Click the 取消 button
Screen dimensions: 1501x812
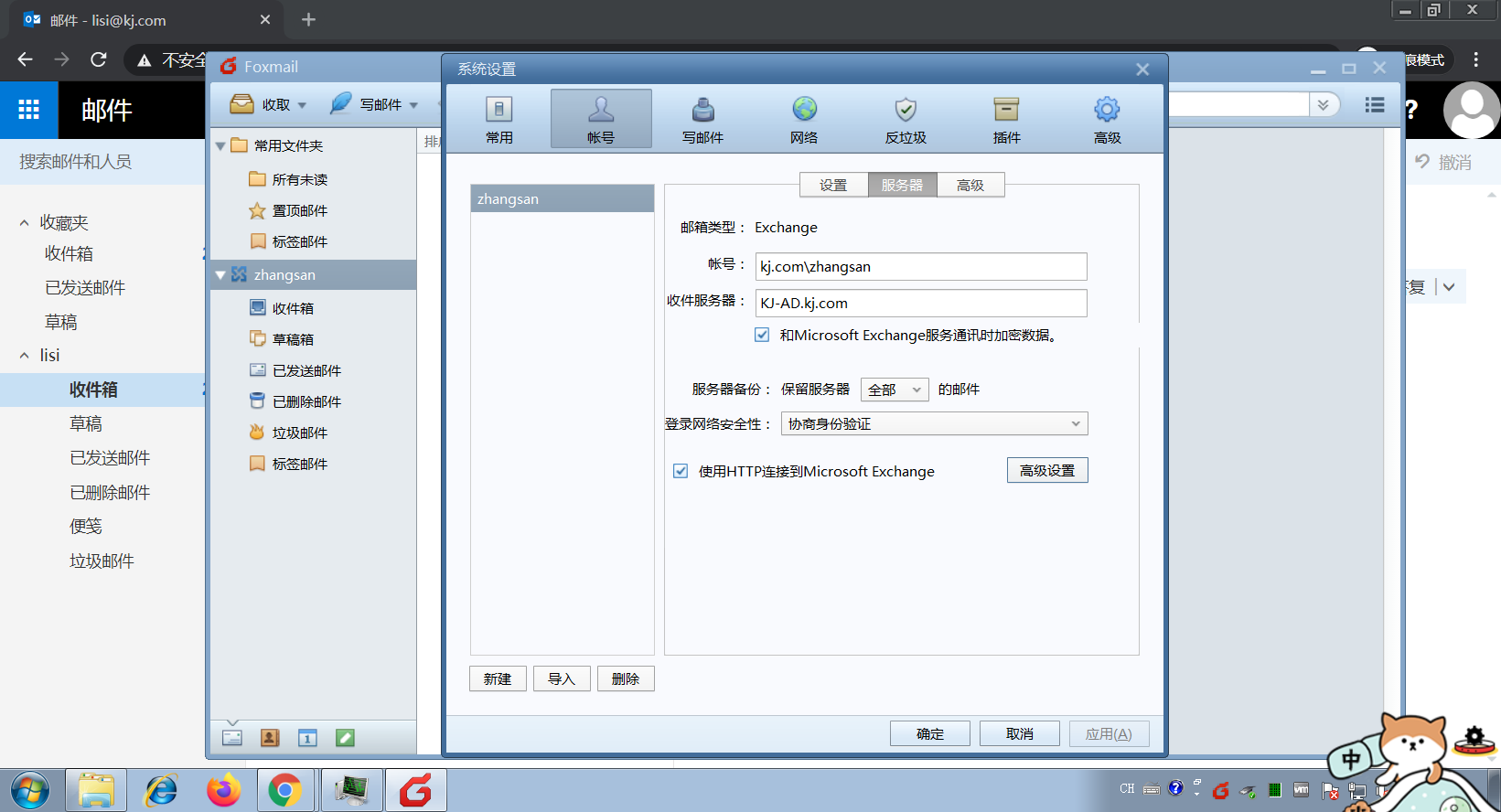tap(1020, 733)
